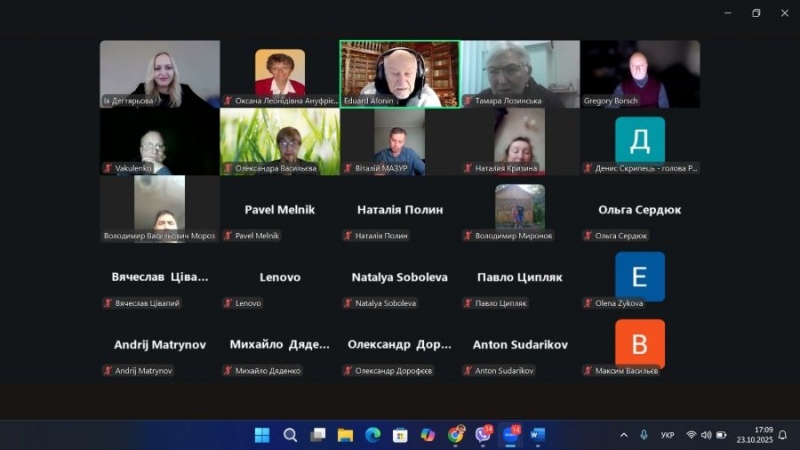Expand the hidden tray icons chevron

coord(624,435)
